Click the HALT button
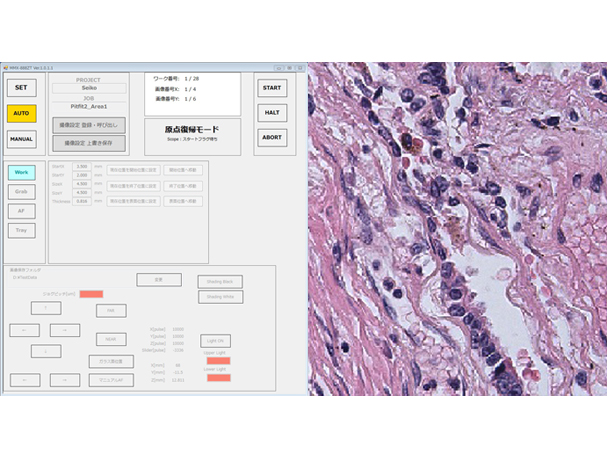Image resolution: width=607 pixels, height=457 pixels. (x=272, y=113)
